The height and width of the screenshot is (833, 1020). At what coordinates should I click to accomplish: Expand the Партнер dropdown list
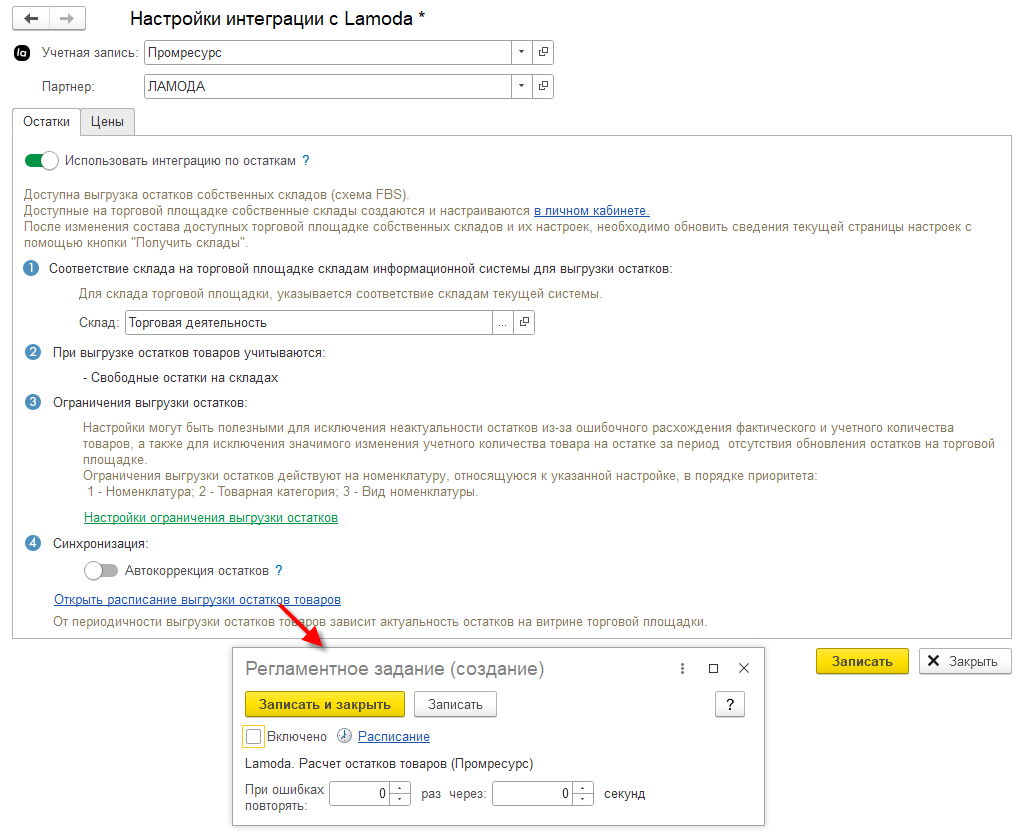coord(521,86)
